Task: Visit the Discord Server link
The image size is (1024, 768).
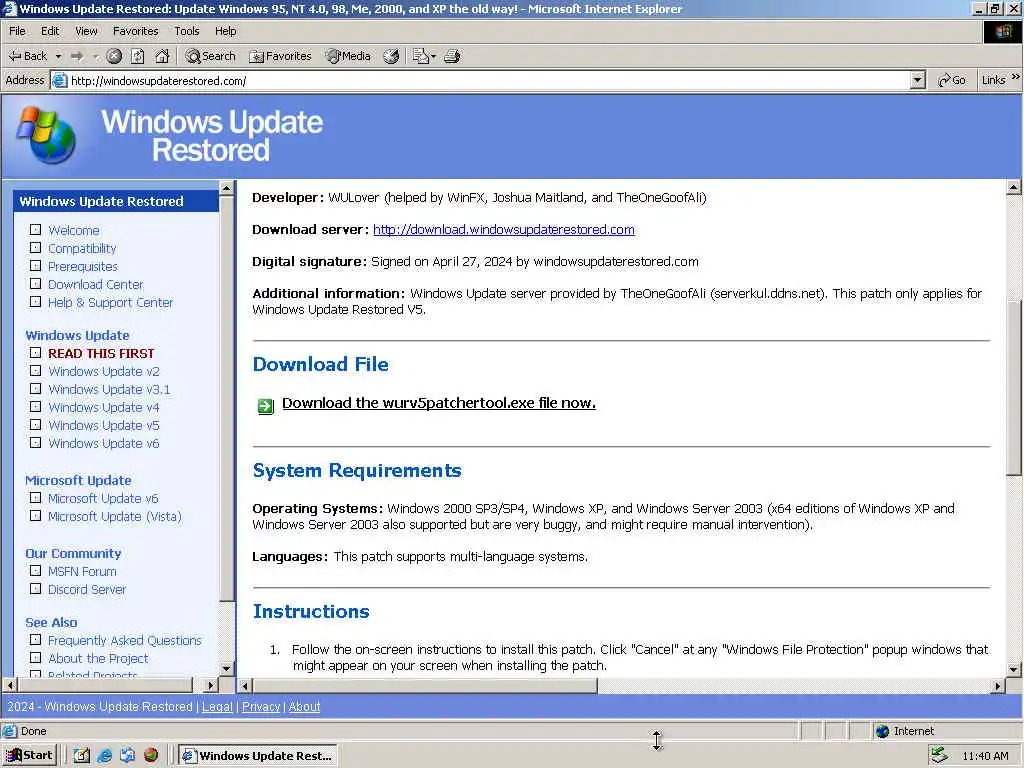Action: pyautogui.click(x=87, y=590)
